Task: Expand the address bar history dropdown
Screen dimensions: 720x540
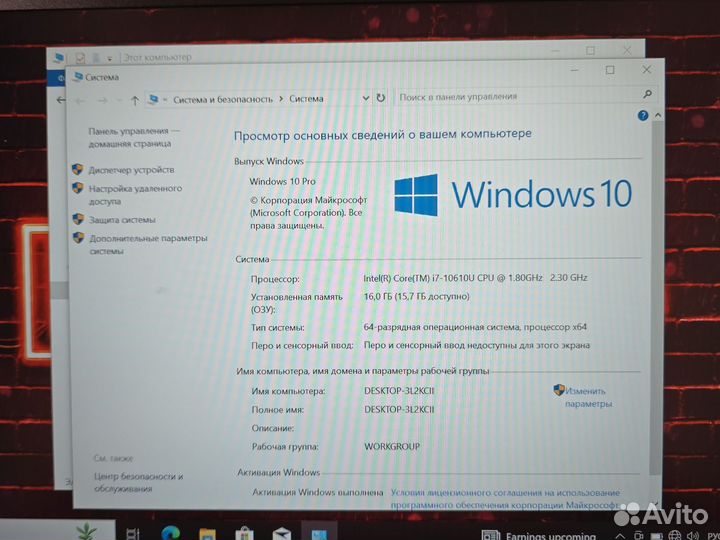Action: pyautogui.click(x=366, y=98)
